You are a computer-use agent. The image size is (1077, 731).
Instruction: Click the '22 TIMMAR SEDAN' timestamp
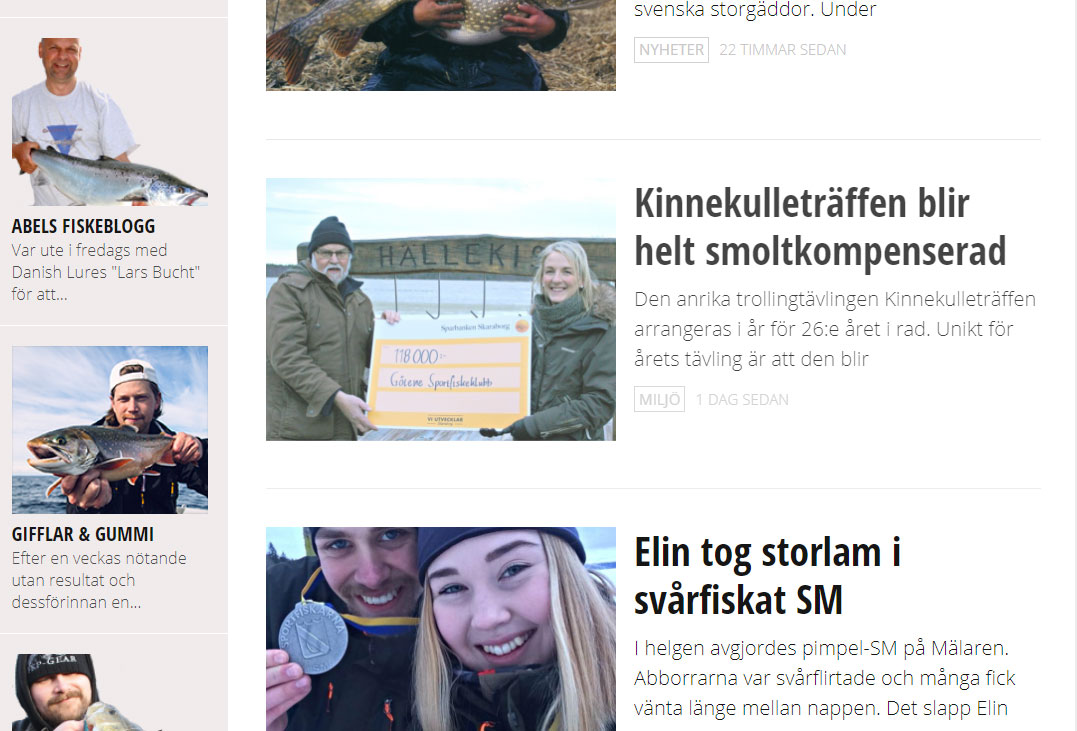(x=782, y=49)
